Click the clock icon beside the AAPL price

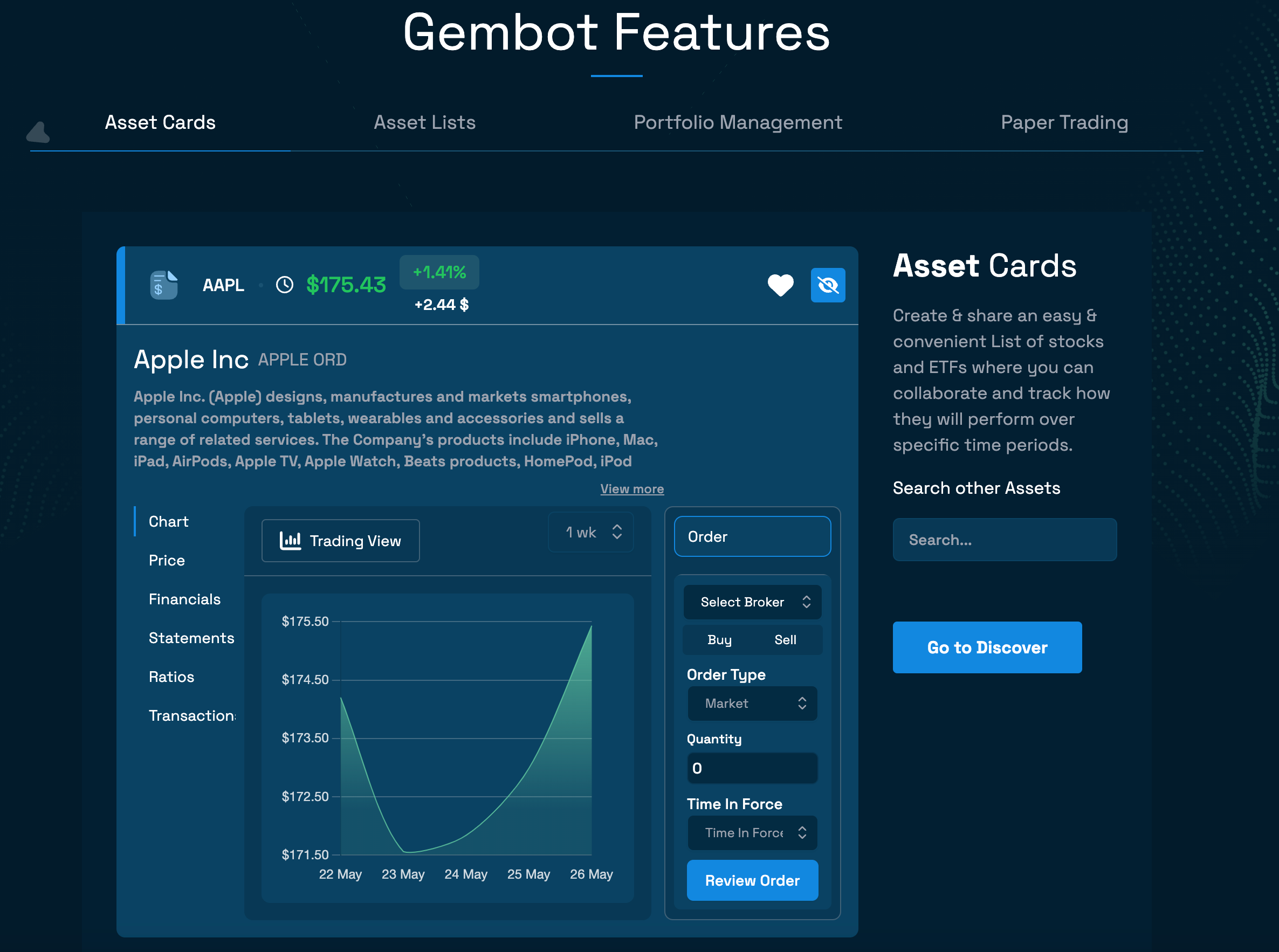[284, 284]
